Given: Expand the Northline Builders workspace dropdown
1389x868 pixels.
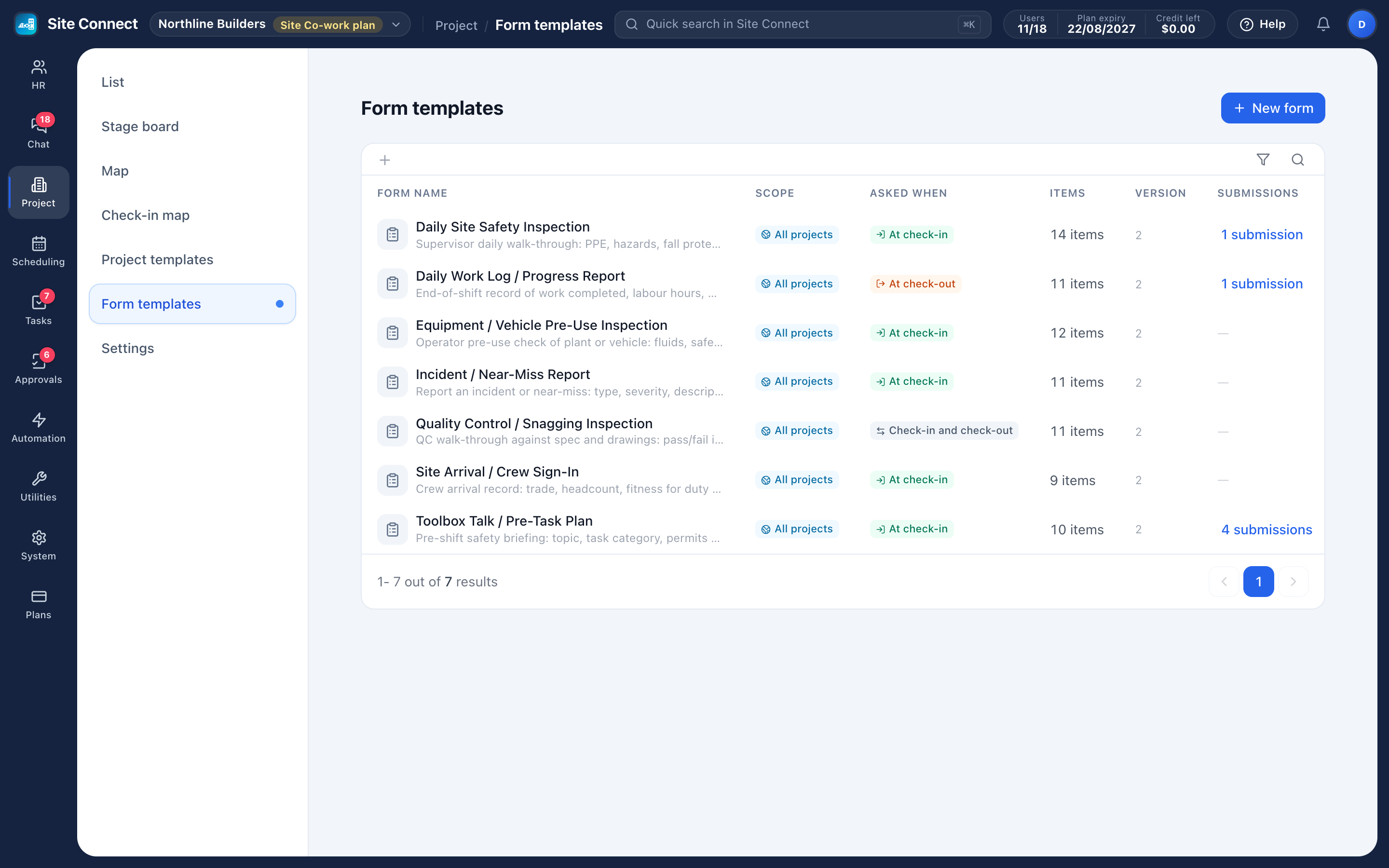Looking at the screenshot, I should 280,24.
